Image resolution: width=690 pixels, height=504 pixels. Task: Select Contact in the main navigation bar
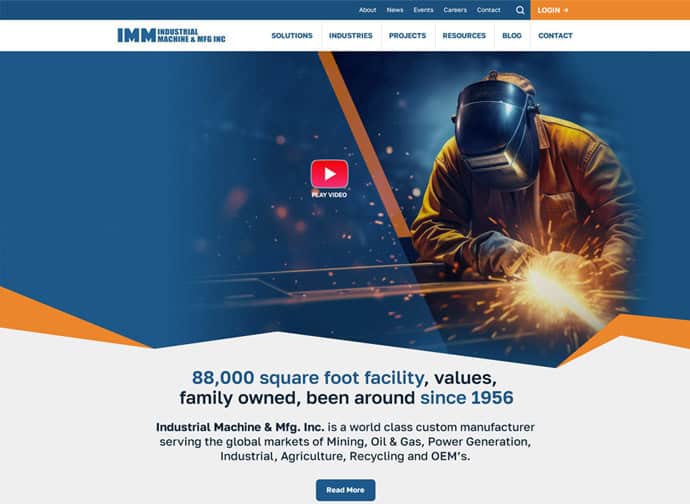tap(555, 36)
